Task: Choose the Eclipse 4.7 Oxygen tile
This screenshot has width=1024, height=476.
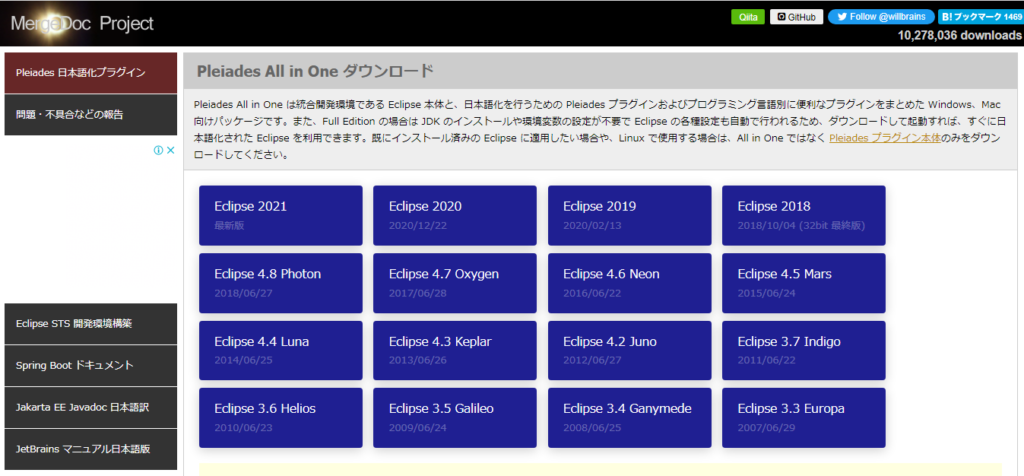Action: click(x=455, y=283)
